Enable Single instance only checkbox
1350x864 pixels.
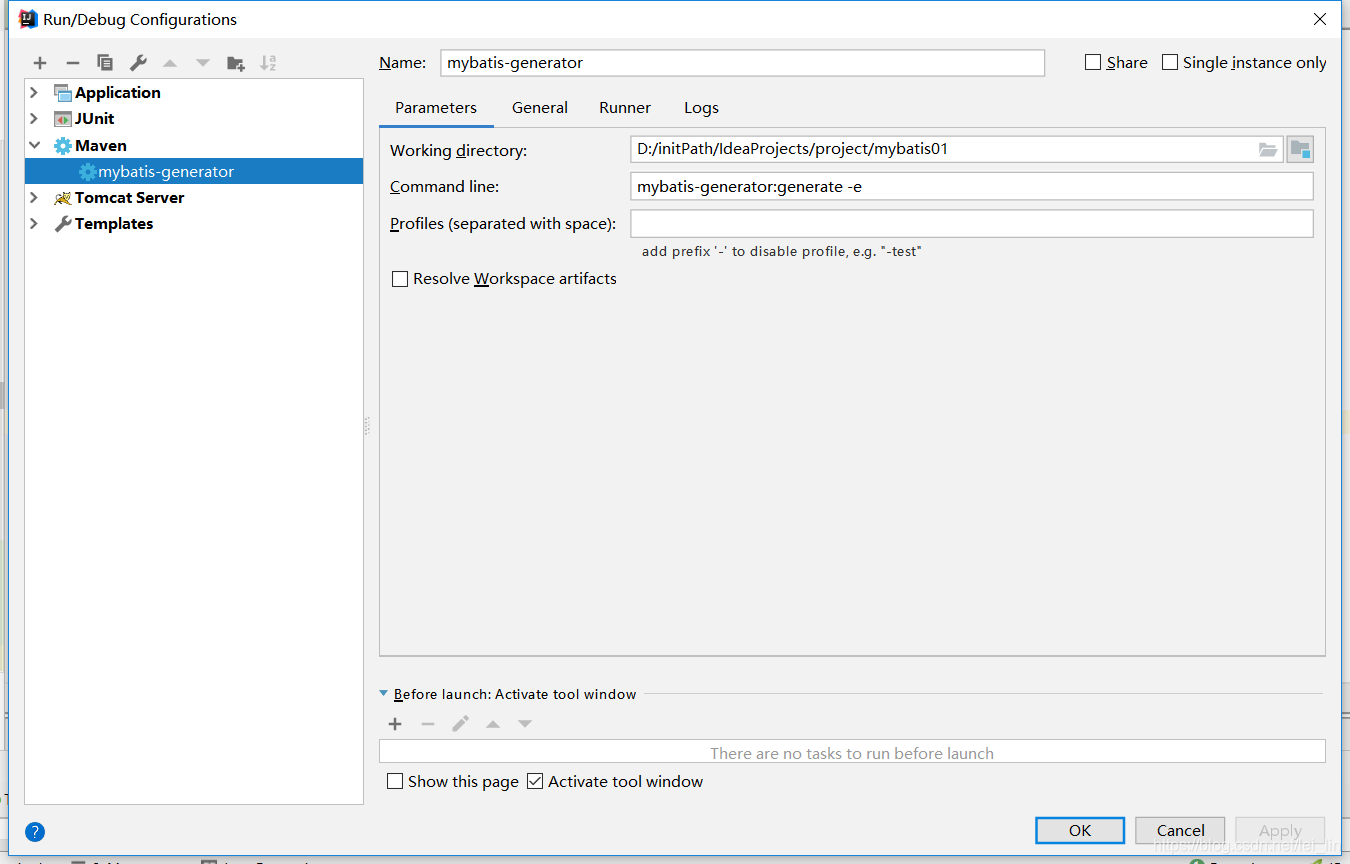(1170, 62)
